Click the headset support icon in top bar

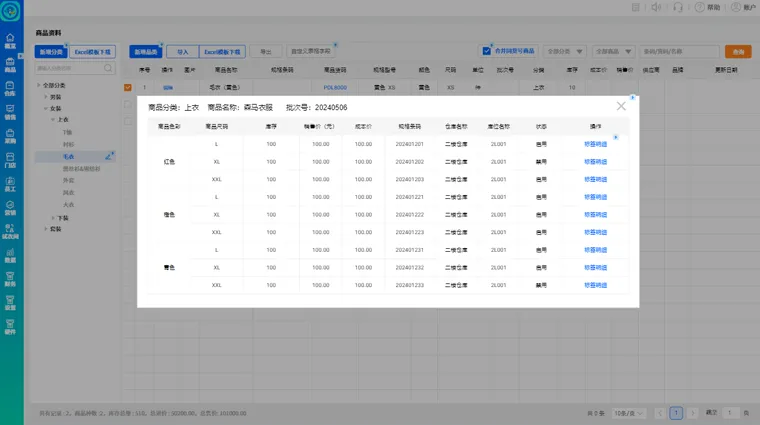tap(678, 7)
